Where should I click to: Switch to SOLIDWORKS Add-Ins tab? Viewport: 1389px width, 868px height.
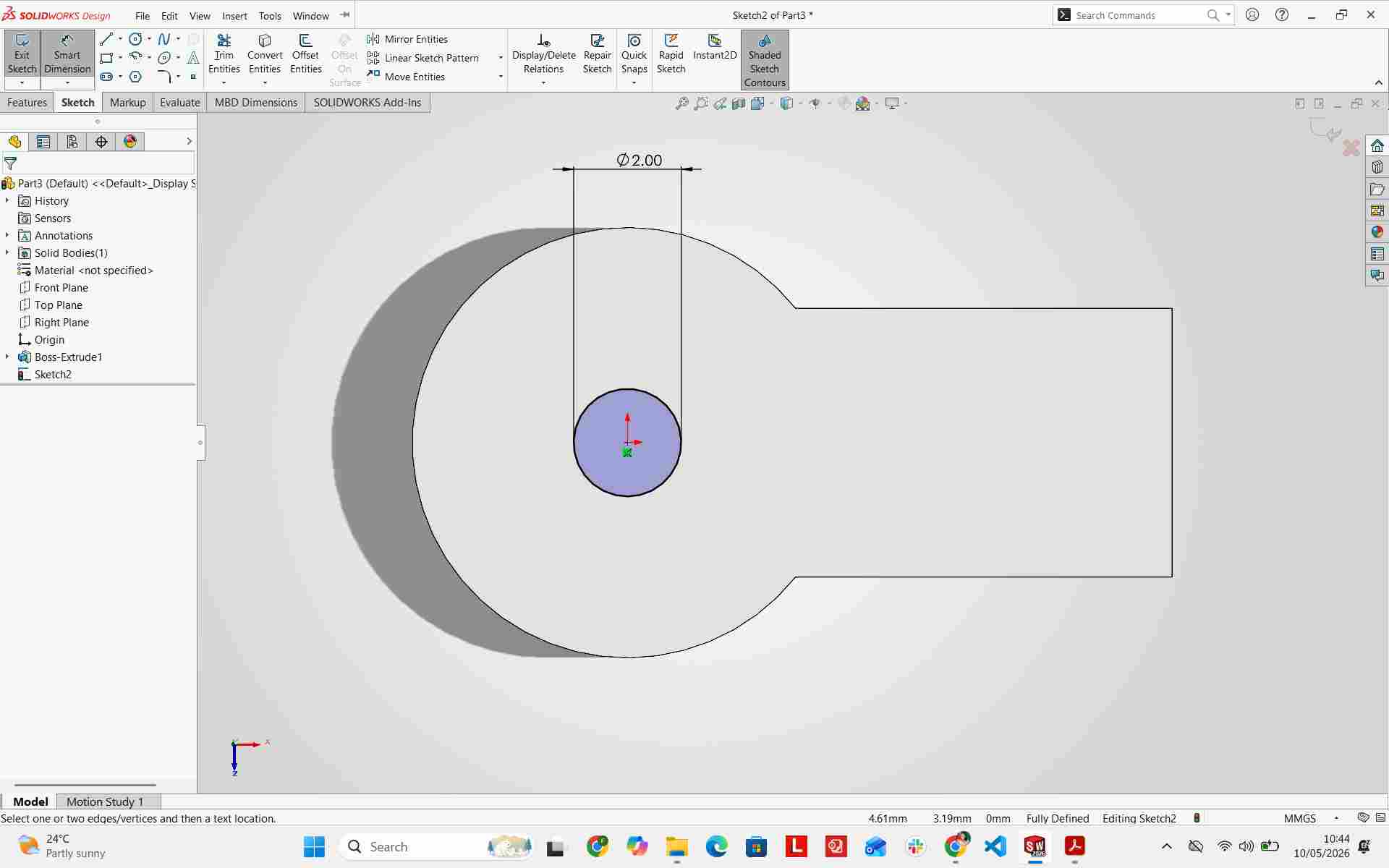368,103
